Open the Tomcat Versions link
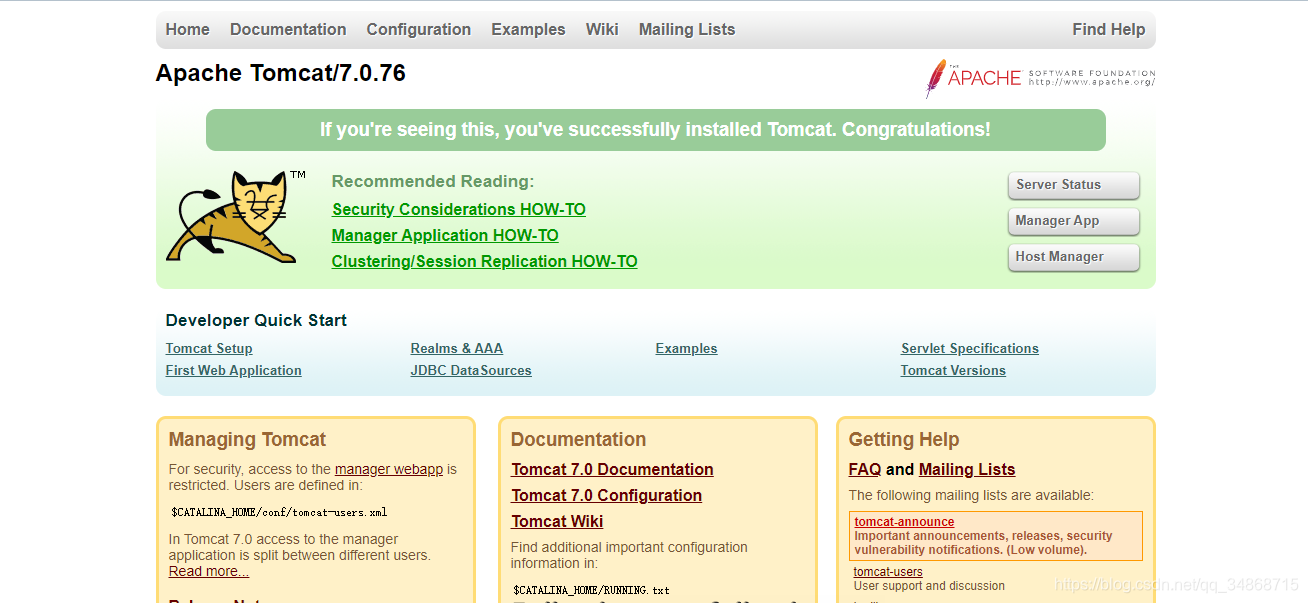This screenshot has height=603, width=1308. 953,370
